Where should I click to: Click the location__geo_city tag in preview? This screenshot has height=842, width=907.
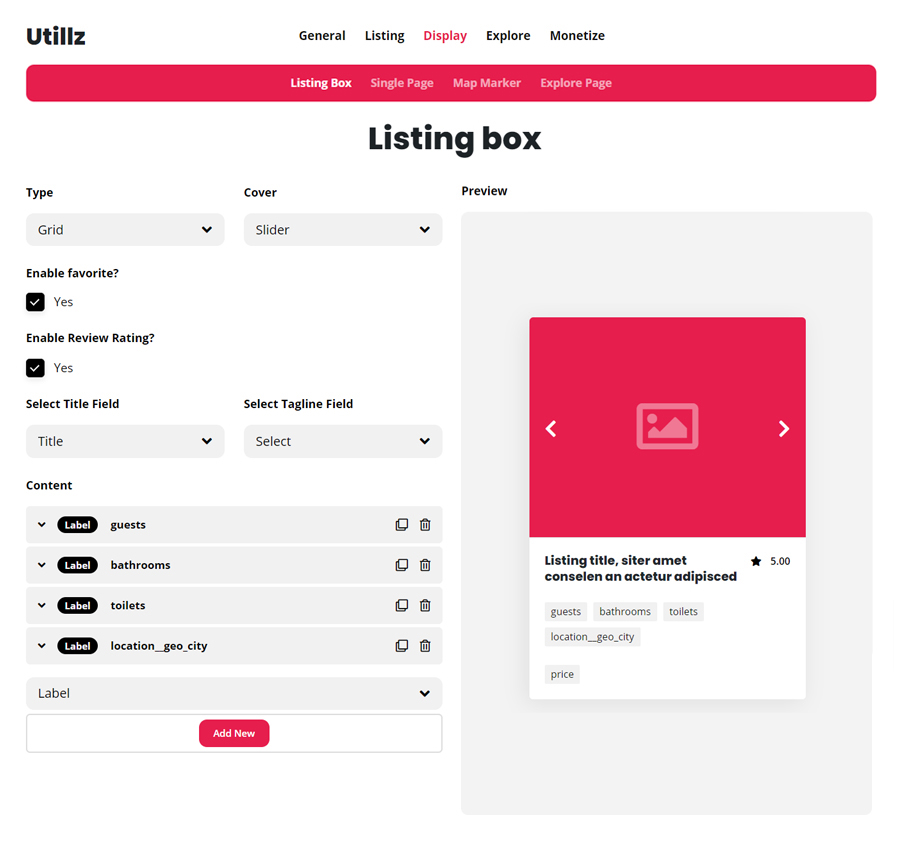pos(592,637)
